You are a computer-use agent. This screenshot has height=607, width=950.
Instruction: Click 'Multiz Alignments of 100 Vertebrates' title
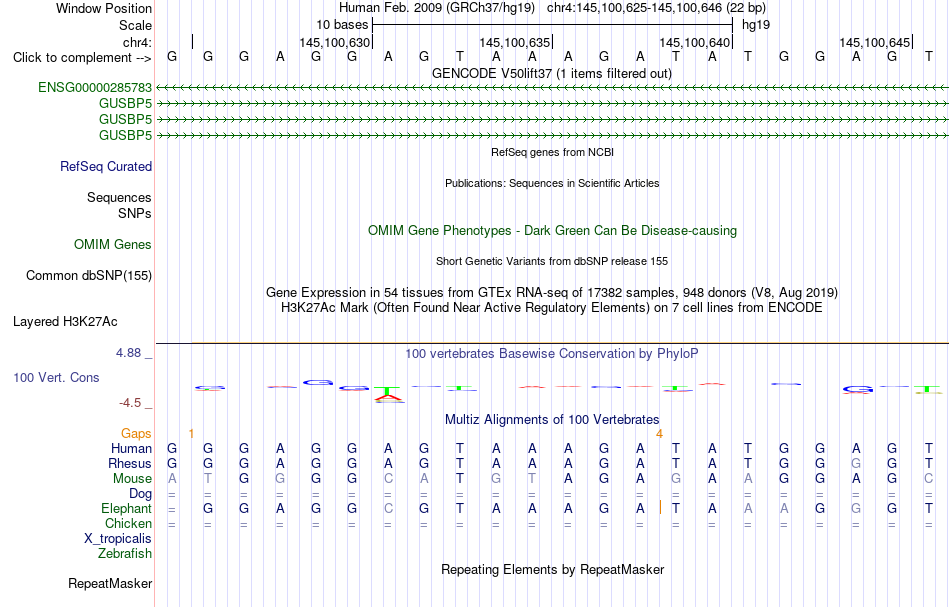click(552, 420)
